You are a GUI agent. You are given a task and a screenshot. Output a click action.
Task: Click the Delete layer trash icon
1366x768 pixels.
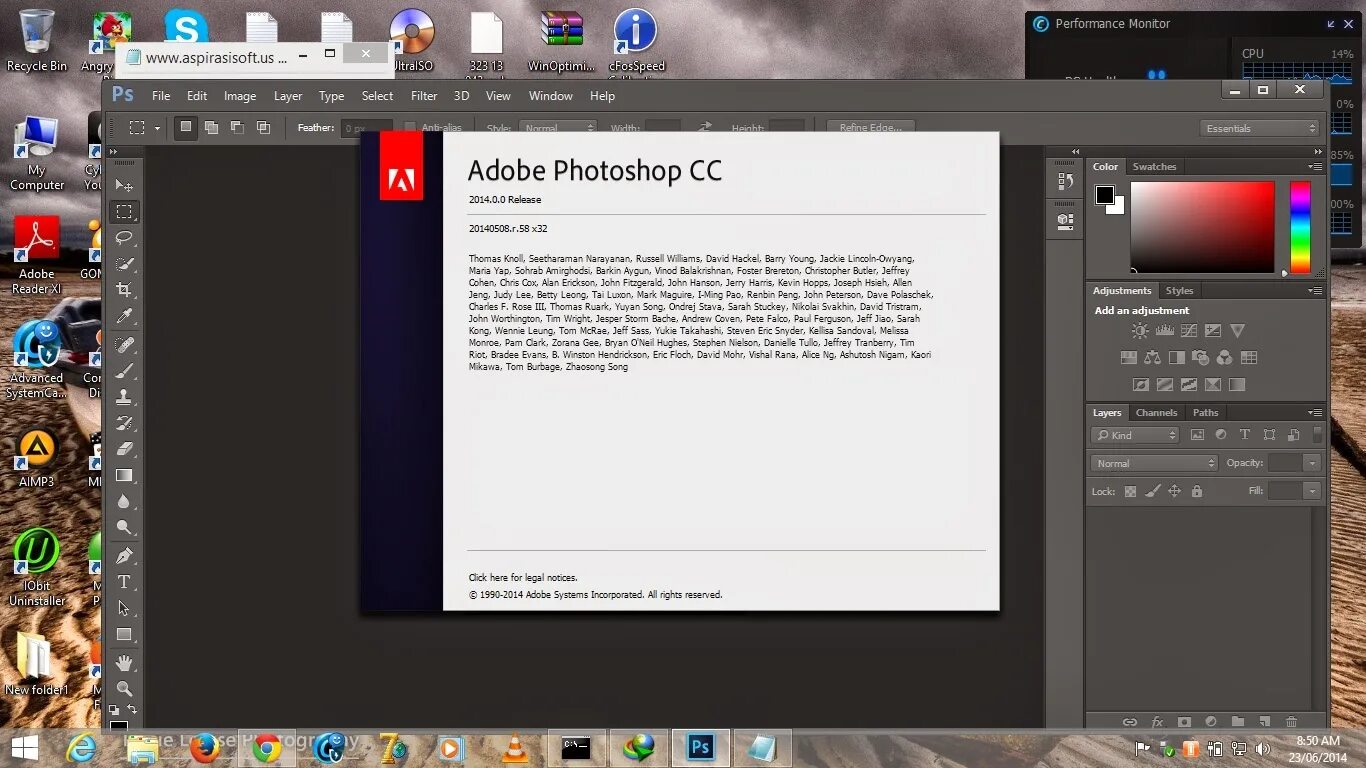click(1291, 721)
